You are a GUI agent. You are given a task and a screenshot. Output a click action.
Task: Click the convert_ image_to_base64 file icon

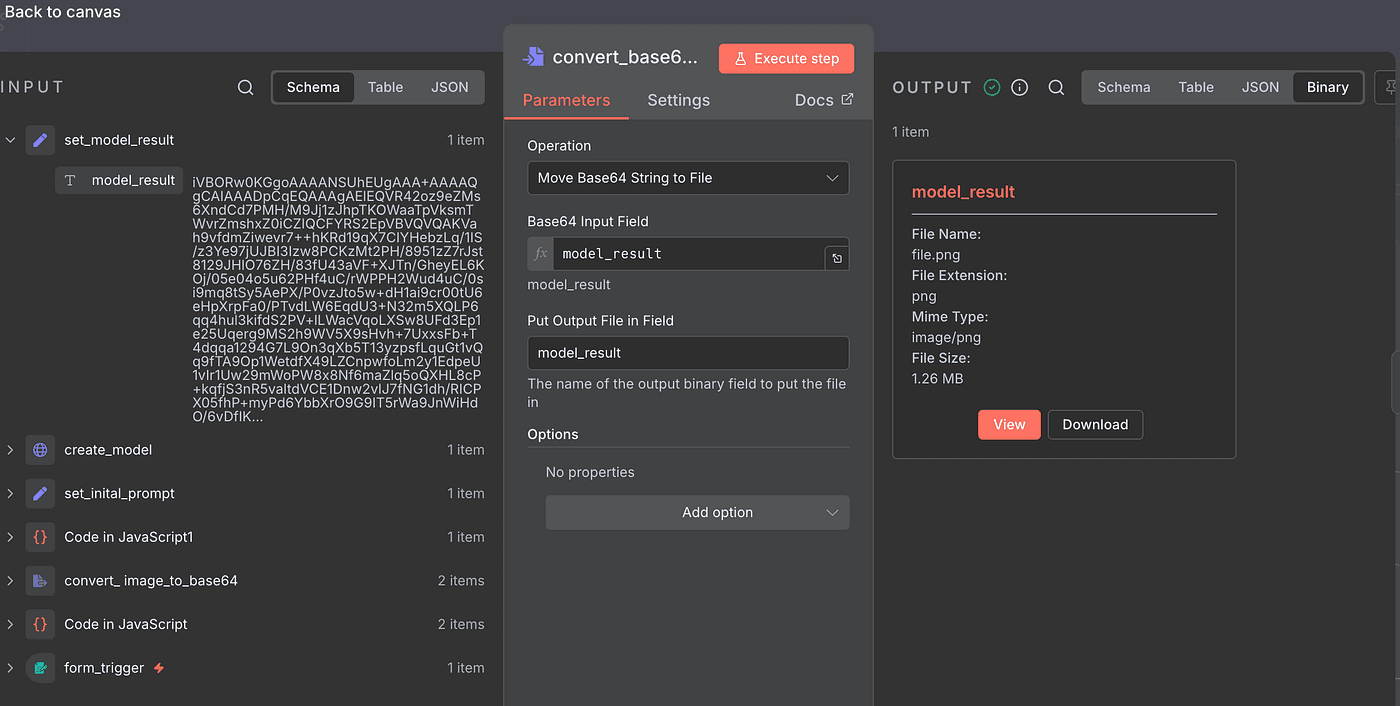(x=40, y=581)
